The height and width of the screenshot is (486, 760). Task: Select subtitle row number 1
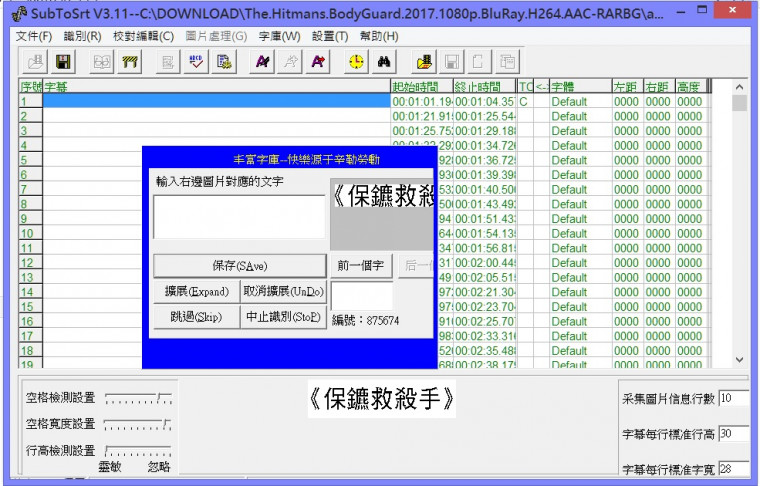click(x=31, y=101)
